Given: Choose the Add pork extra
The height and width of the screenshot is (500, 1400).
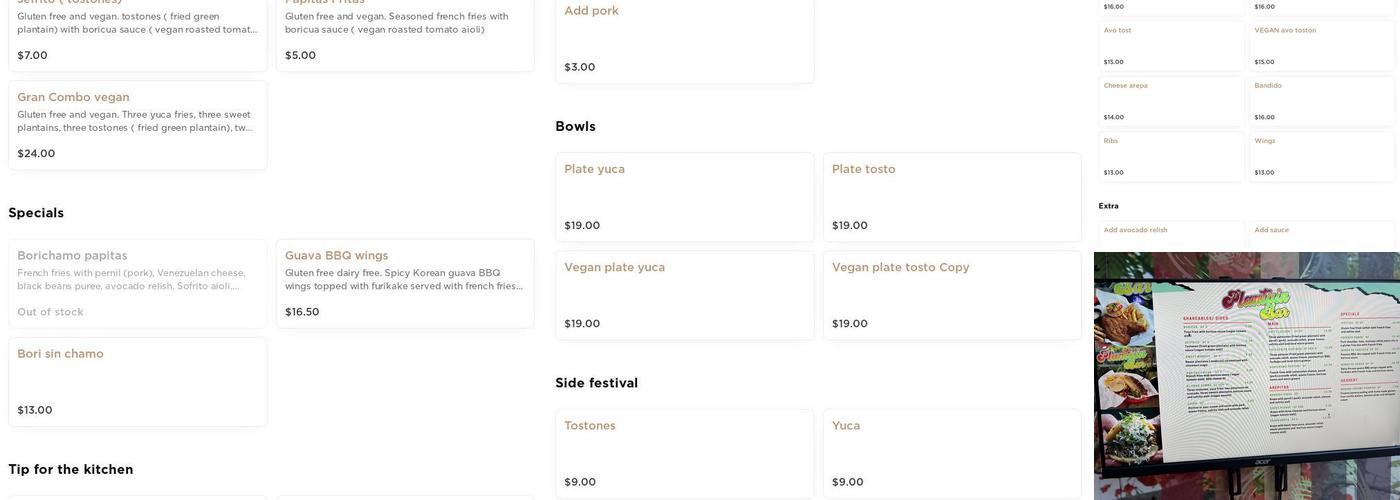Looking at the screenshot, I should [x=684, y=39].
